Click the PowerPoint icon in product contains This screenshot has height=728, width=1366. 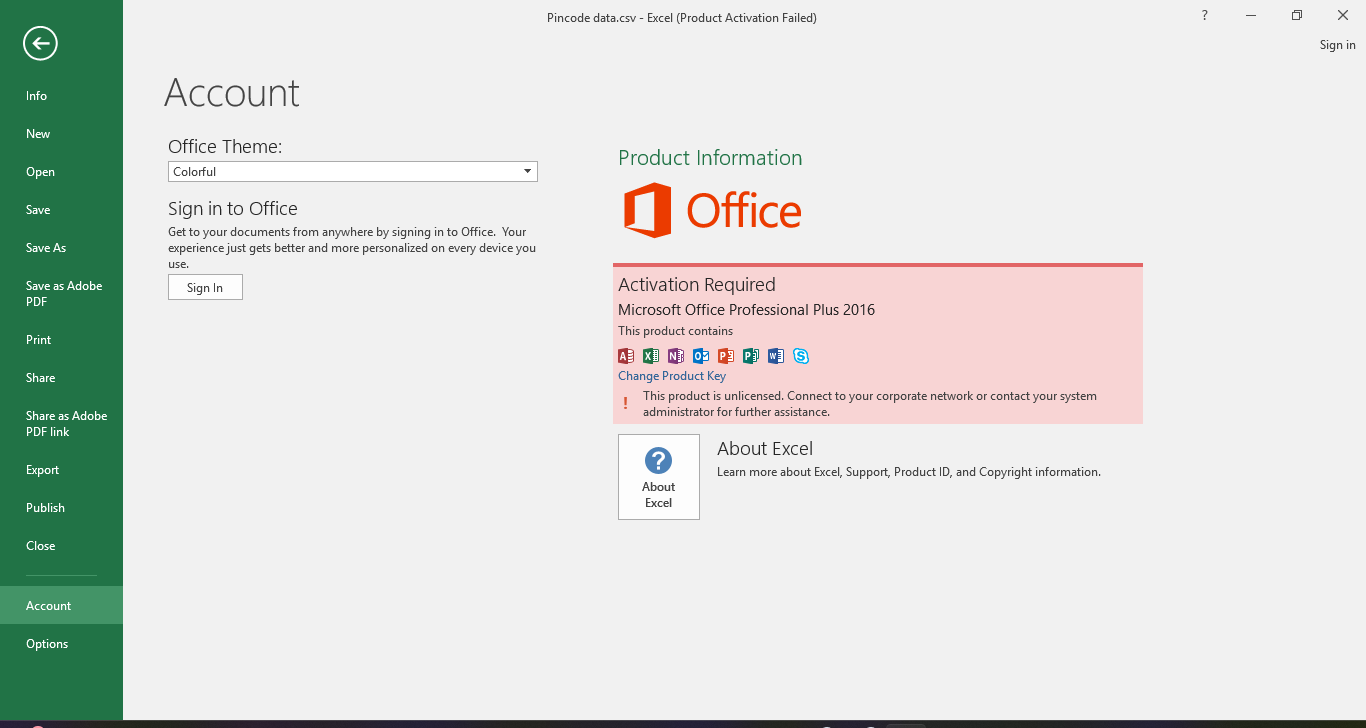click(x=725, y=355)
